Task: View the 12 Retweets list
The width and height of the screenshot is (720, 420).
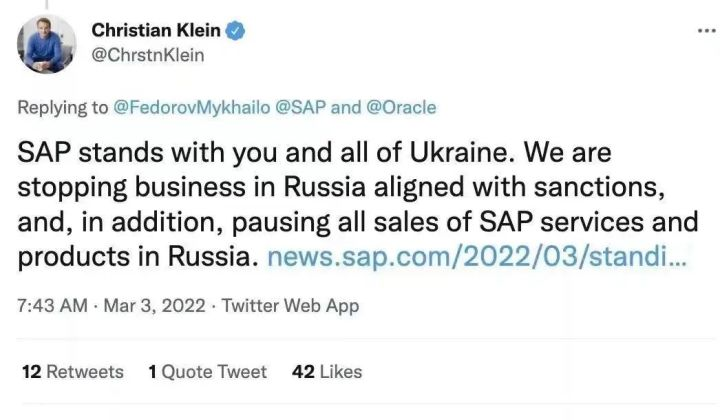Action: coord(72,372)
